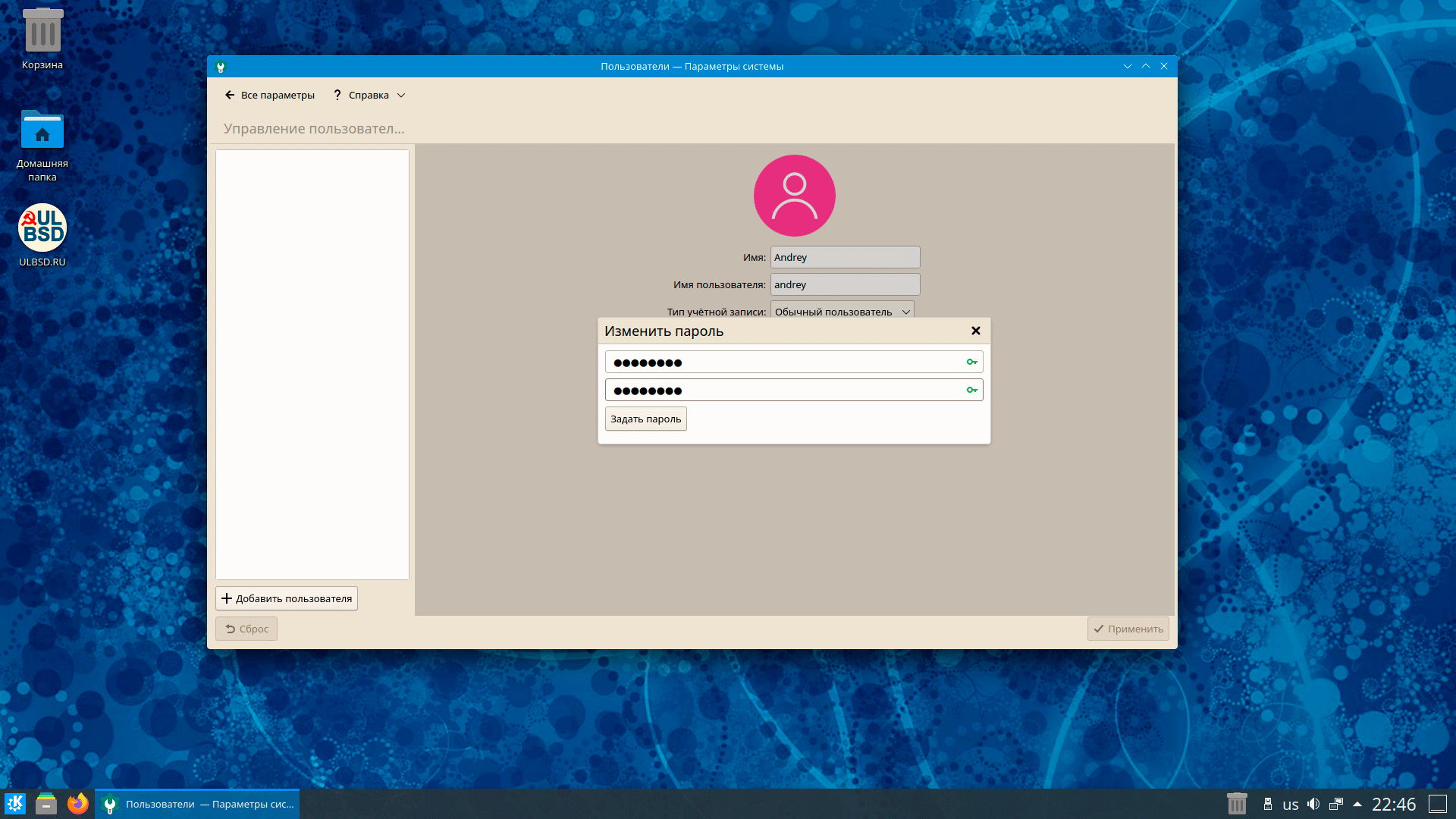Open the ULBSD.RU desktop shortcut
This screenshot has width=1456, height=819.
click(42, 228)
